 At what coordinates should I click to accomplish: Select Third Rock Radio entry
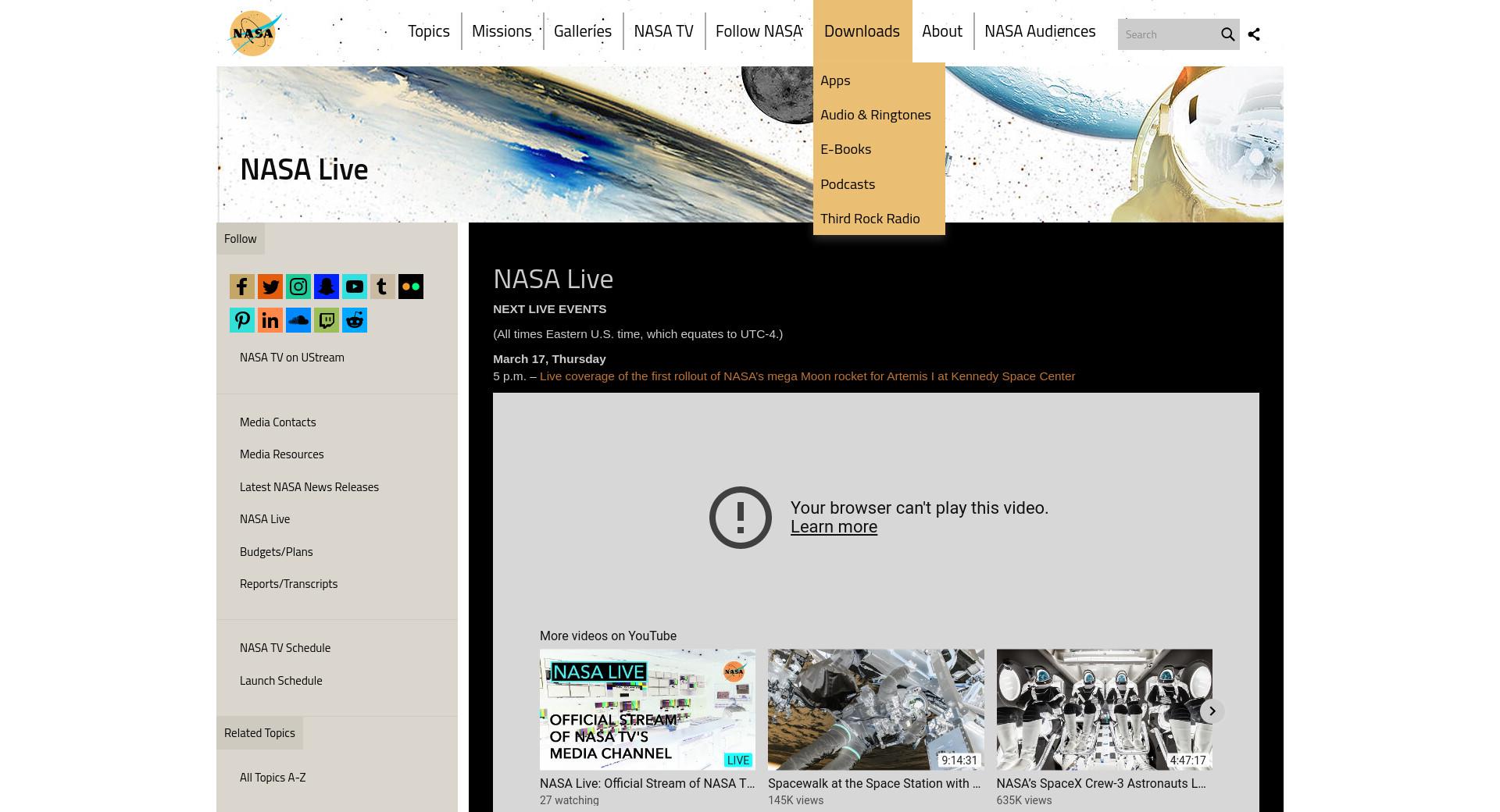click(x=879, y=219)
